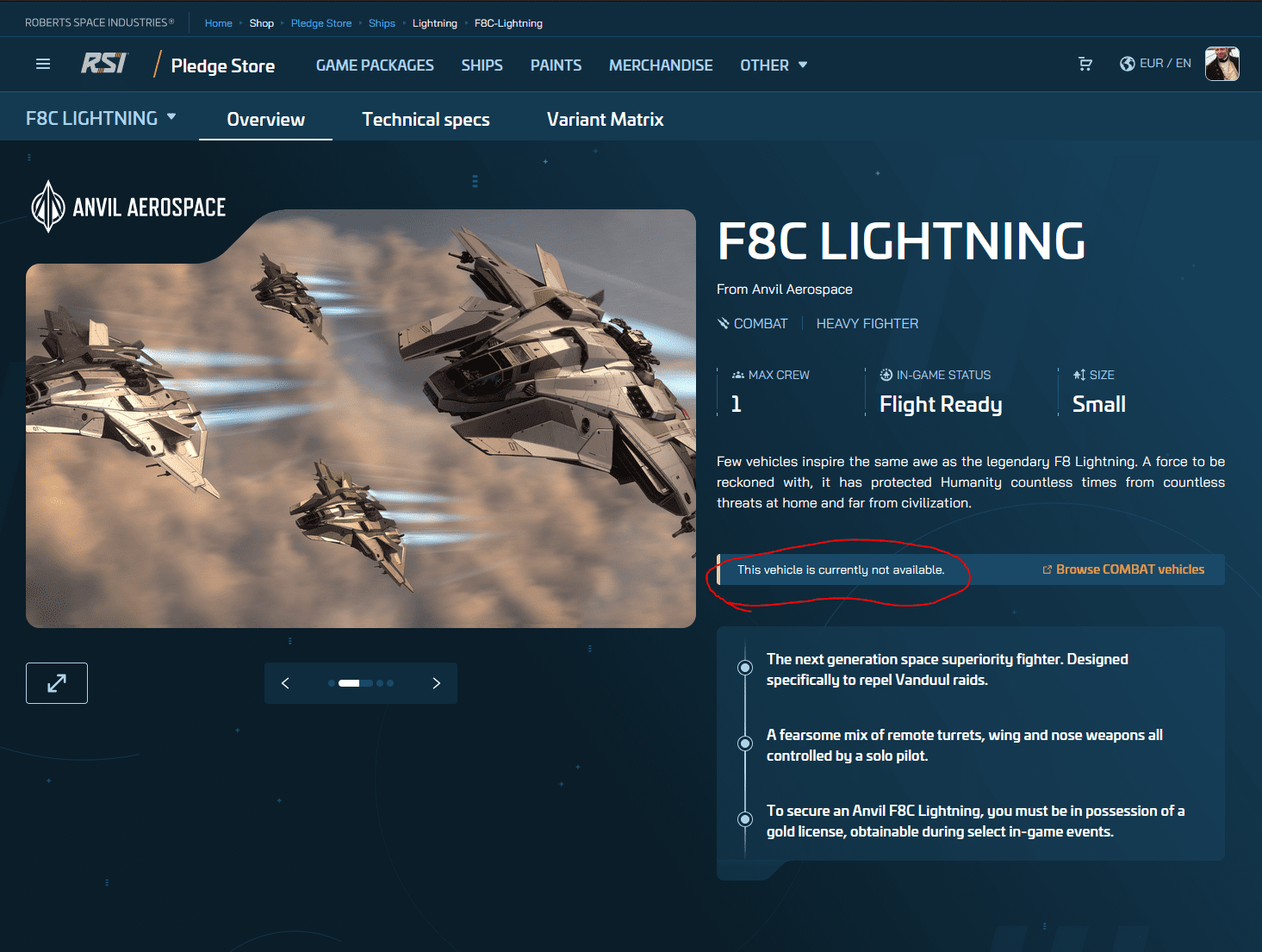Click the F8C Lightning ship image
1262x952 pixels.
point(361,419)
